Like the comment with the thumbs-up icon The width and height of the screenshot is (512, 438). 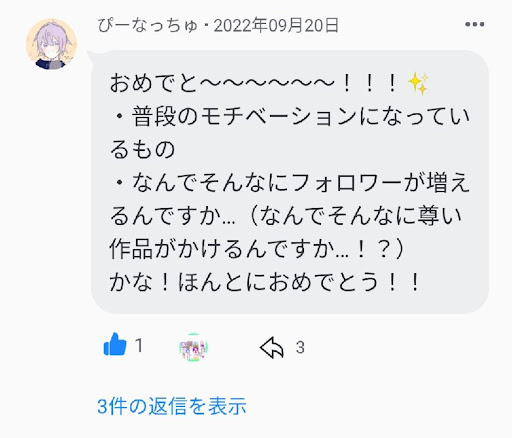[x=115, y=345]
